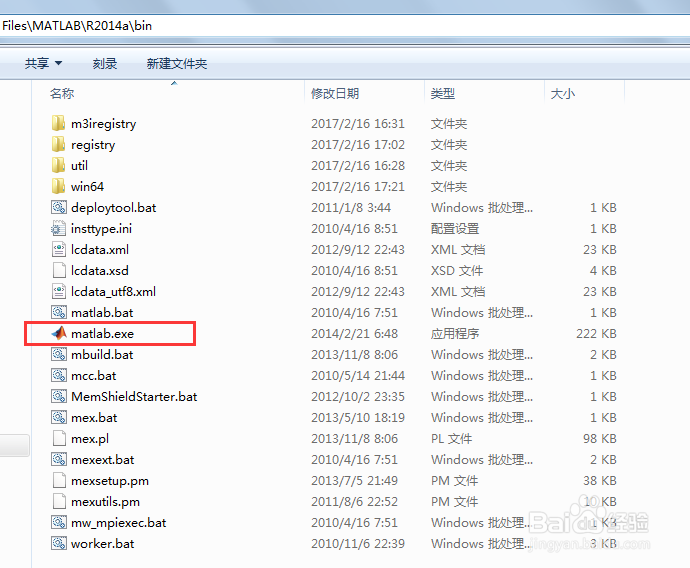
Task: Select the file name mexext.bat
Action: [x=103, y=459]
